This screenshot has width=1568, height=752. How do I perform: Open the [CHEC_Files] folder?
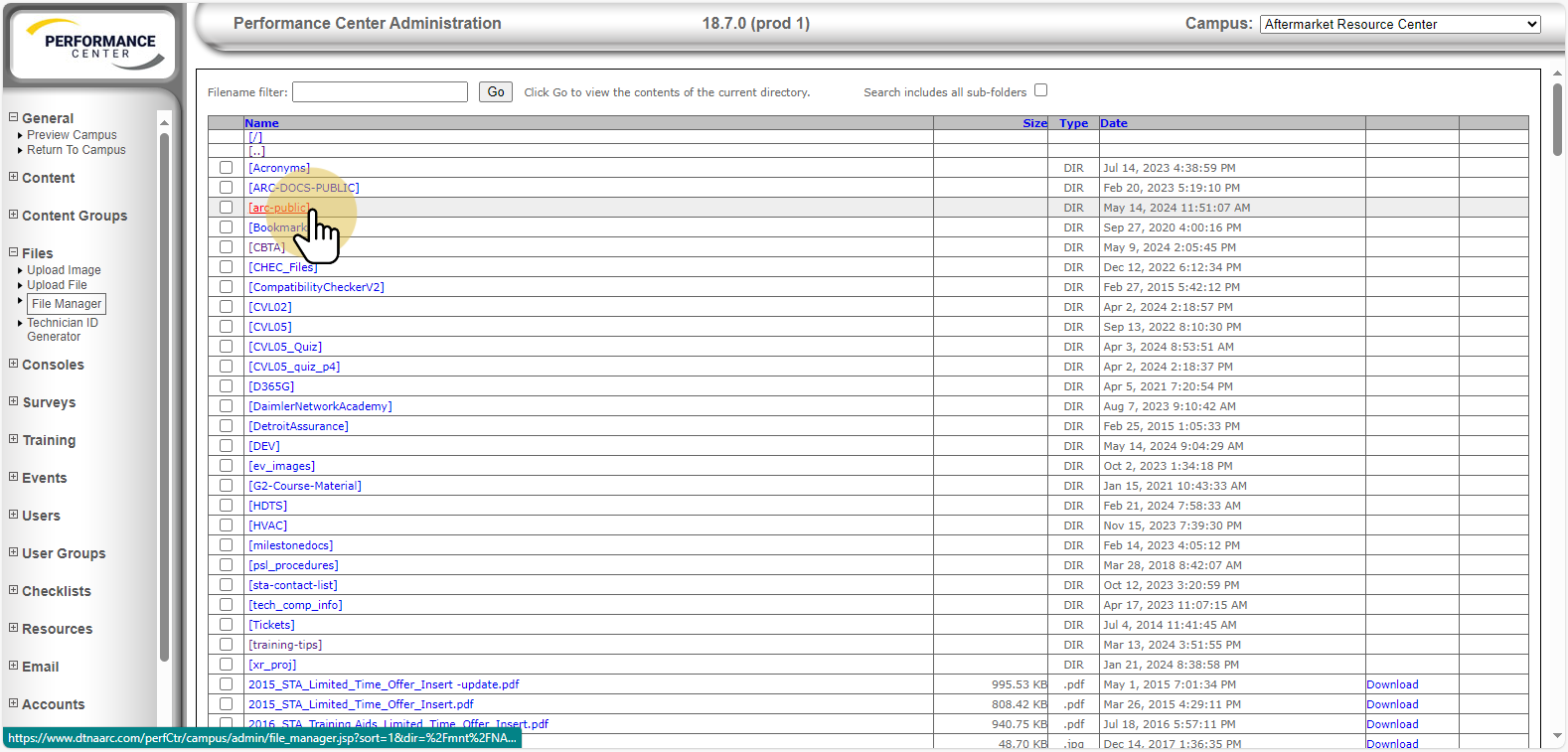[x=283, y=267]
